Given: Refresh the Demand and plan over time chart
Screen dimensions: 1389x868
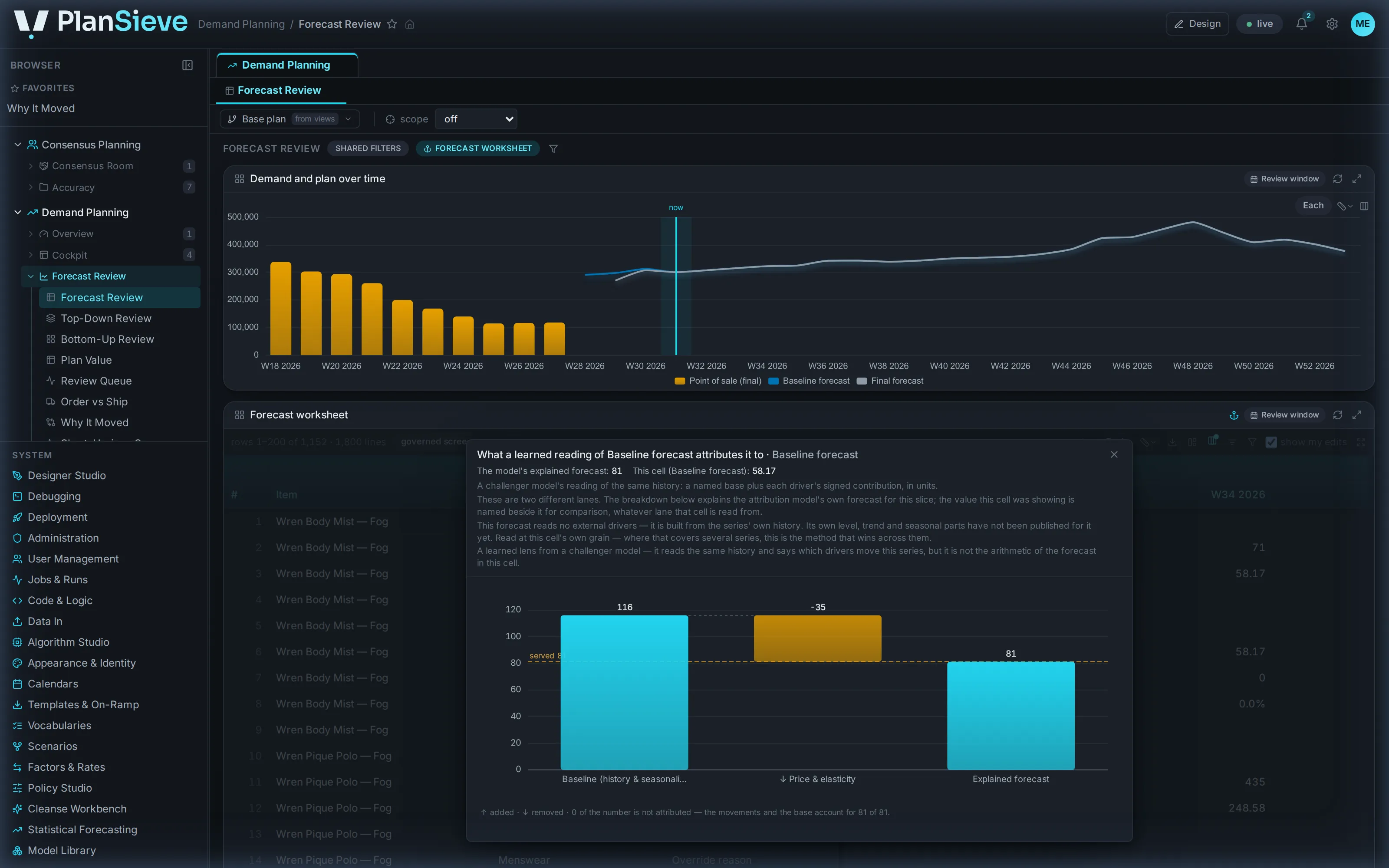Looking at the screenshot, I should point(1337,179).
